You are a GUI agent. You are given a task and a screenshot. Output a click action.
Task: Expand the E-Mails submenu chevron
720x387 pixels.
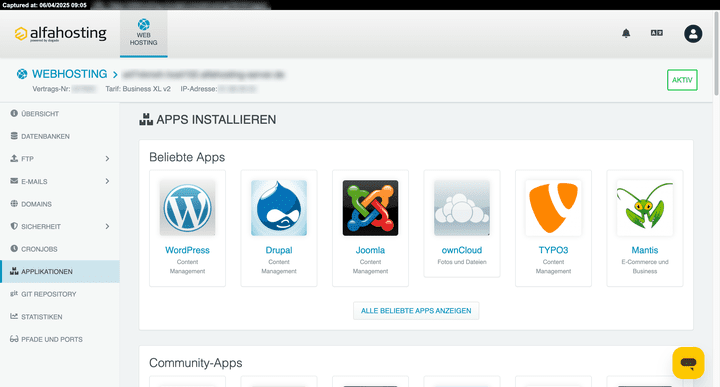[107, 181]
